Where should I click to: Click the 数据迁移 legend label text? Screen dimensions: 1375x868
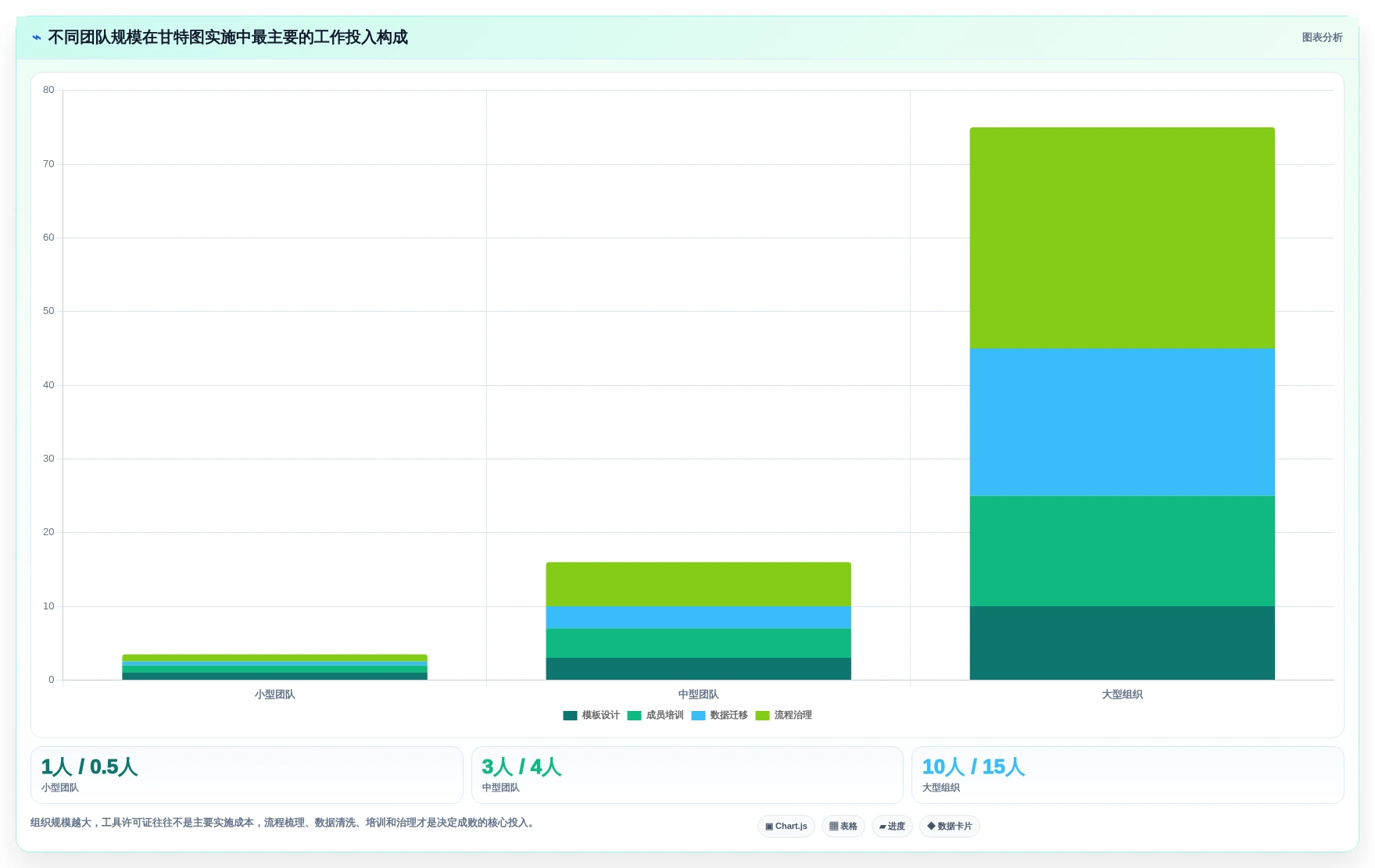[729, 716]
